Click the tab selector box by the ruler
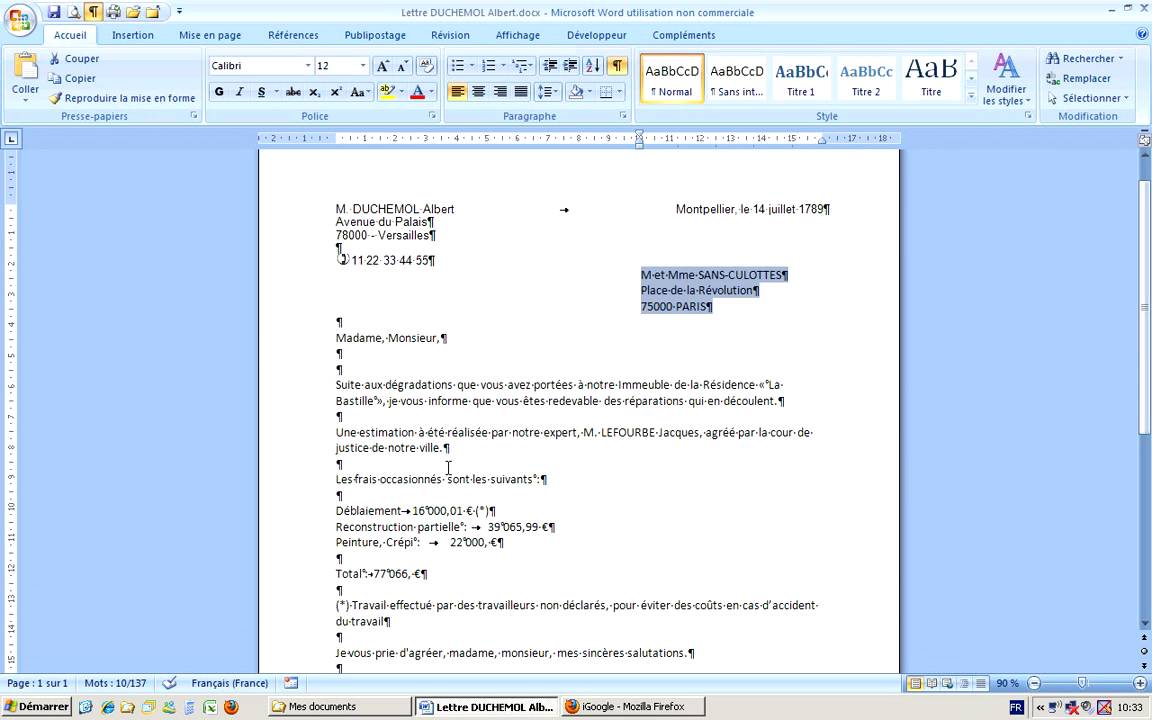1152x720 pixels. [12, 138]
